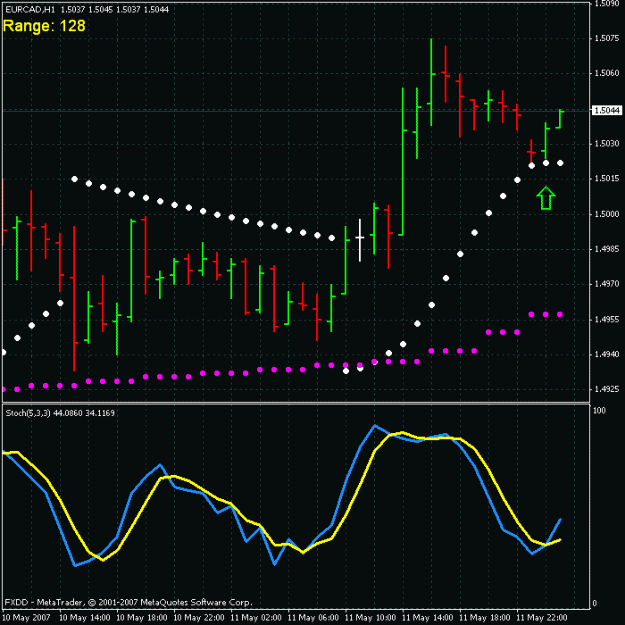
Task: Click the "11 May 14:00" time label
Action: pos(428,617)
